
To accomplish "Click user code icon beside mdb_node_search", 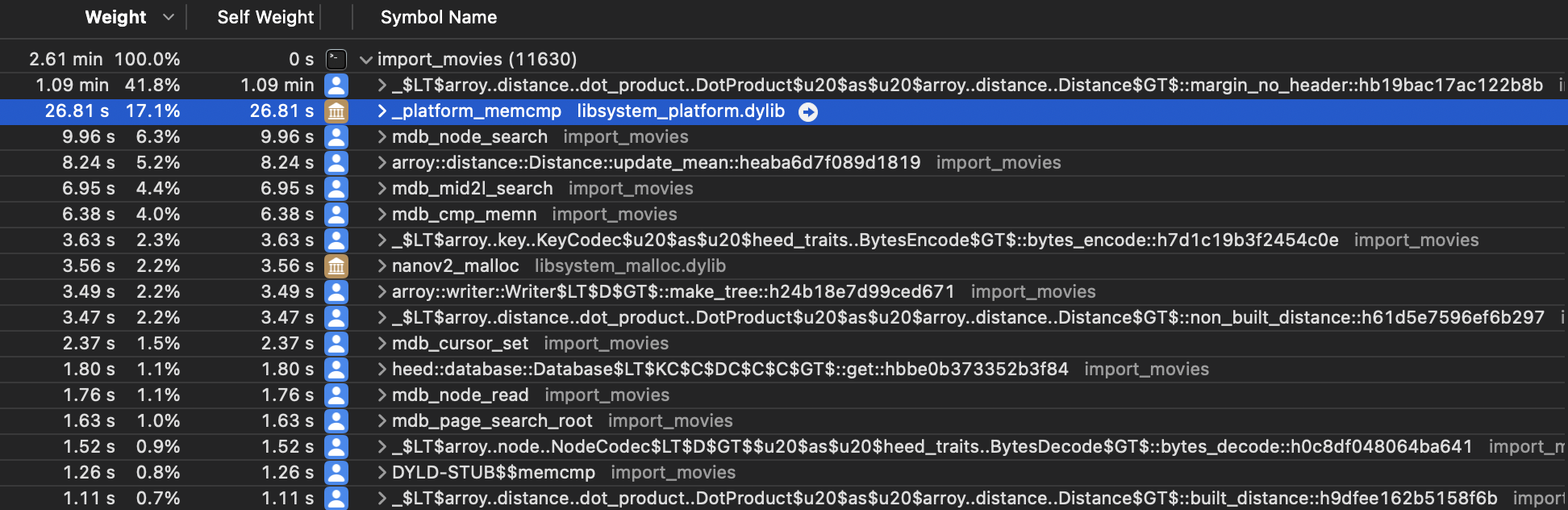I will pos(336,137).
